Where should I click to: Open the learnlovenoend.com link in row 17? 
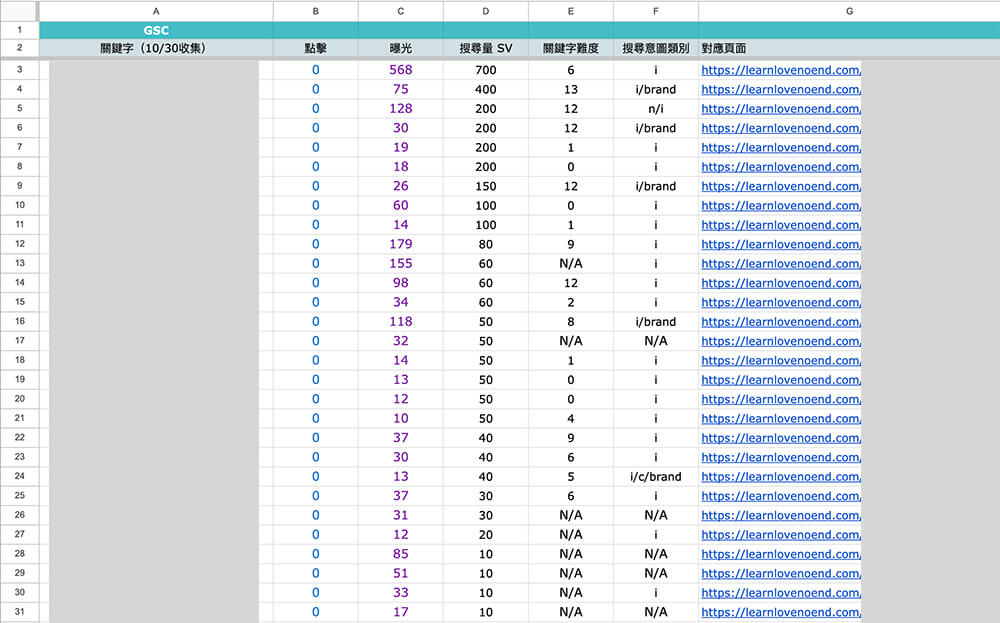tap(781, 341)
